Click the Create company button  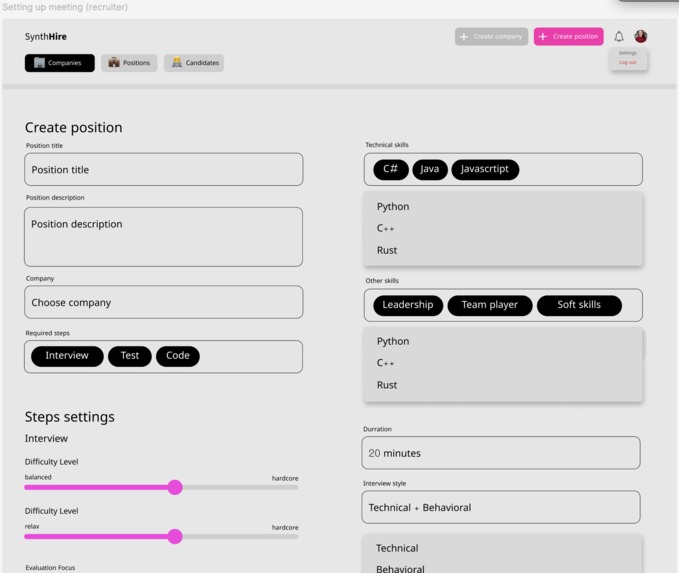(x=491, y=36)
